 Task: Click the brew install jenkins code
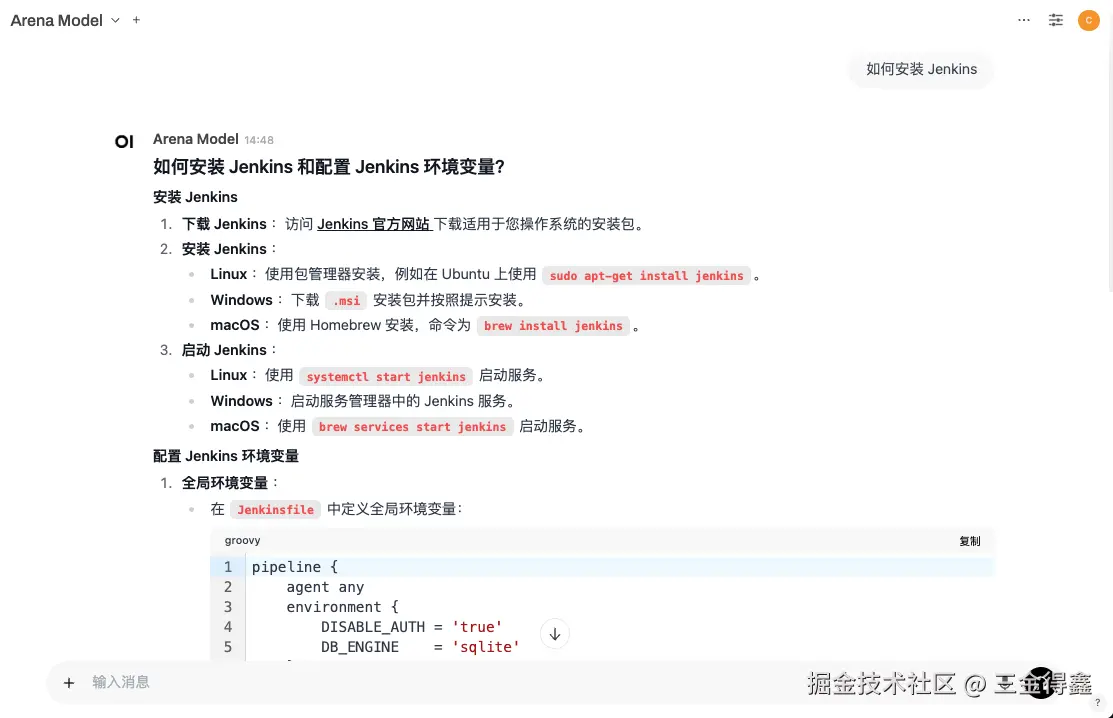pyautogui.click(x=553, y=326)
